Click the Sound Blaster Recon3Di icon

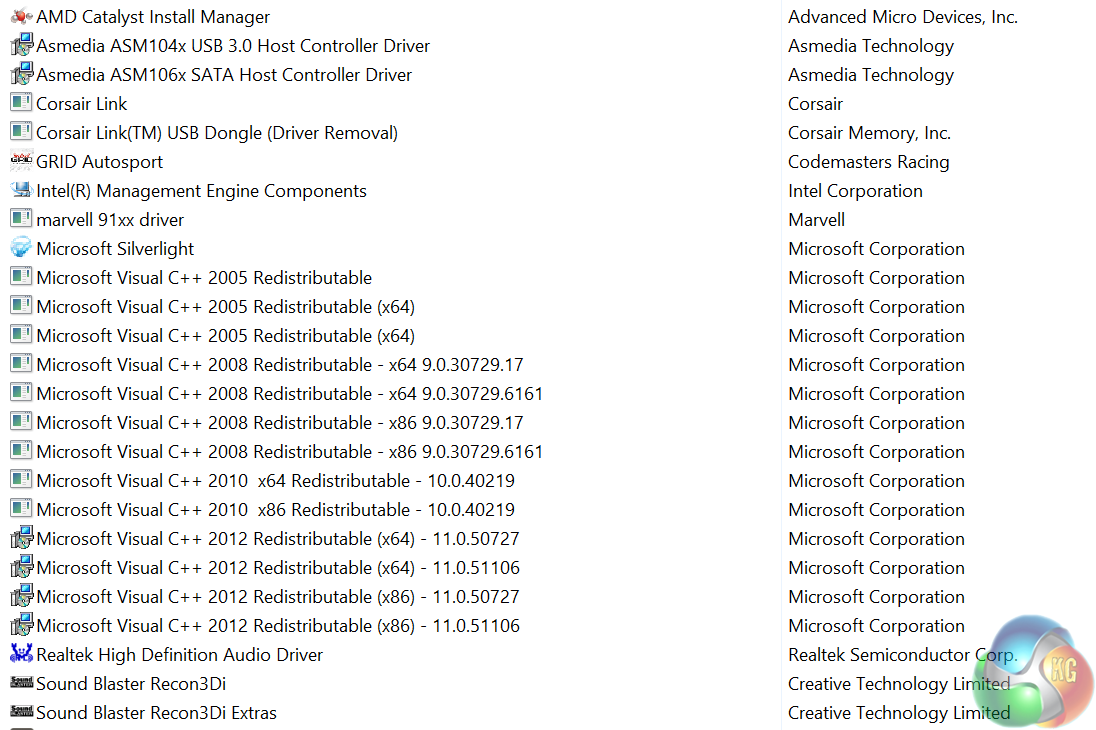coord(21,684)
